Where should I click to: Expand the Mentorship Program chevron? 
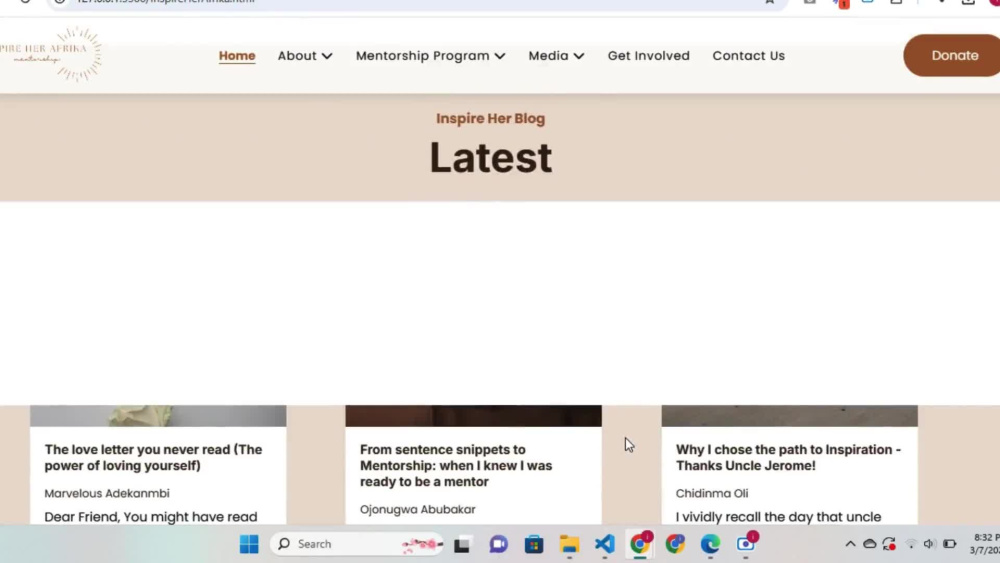click(500, 57)
